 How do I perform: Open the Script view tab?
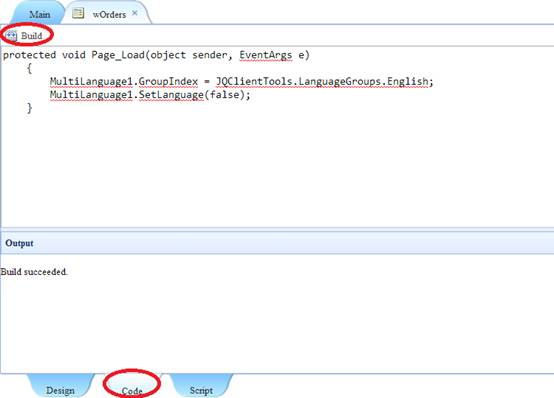coord(201,390)
